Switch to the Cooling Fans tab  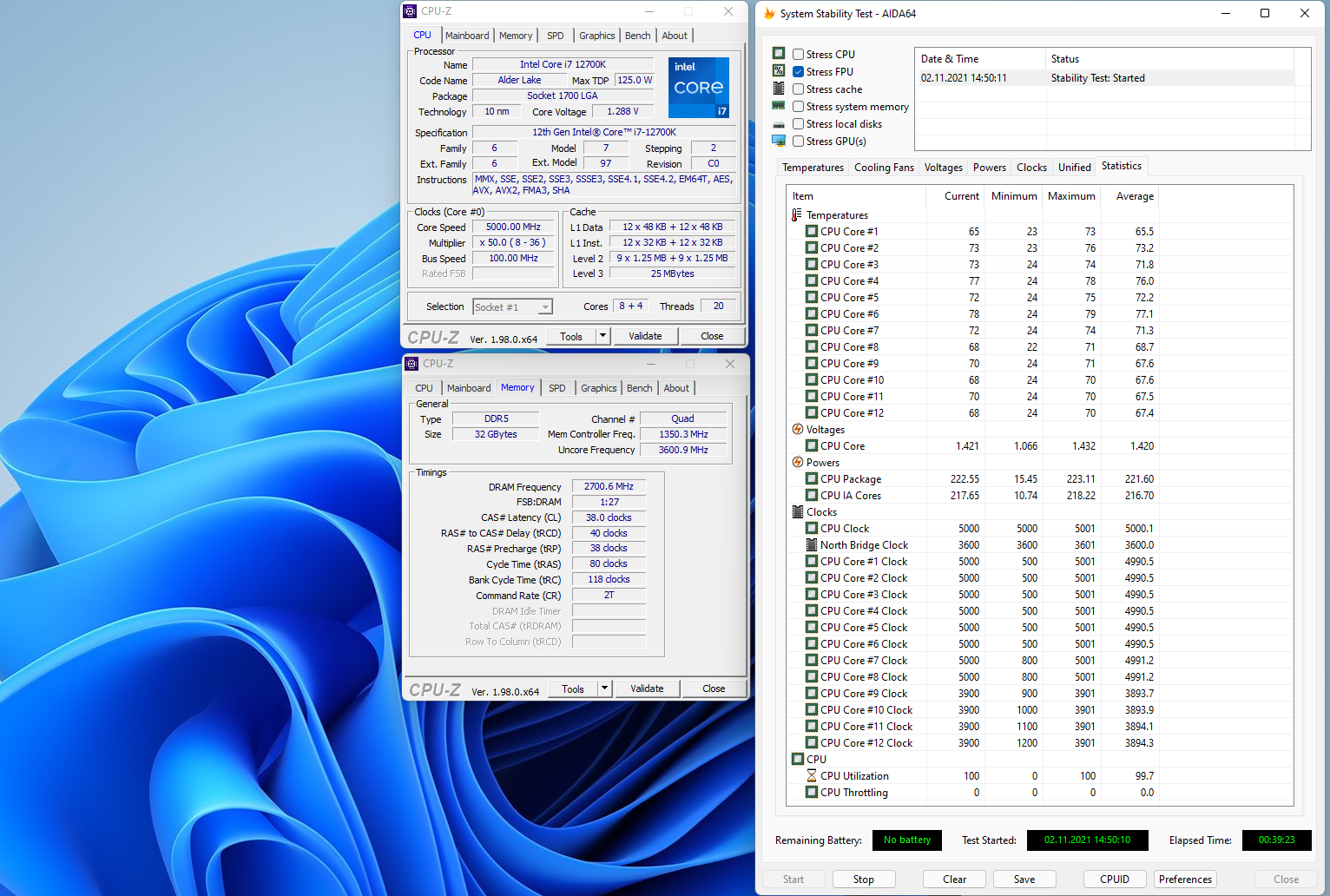tap(884, 168)
